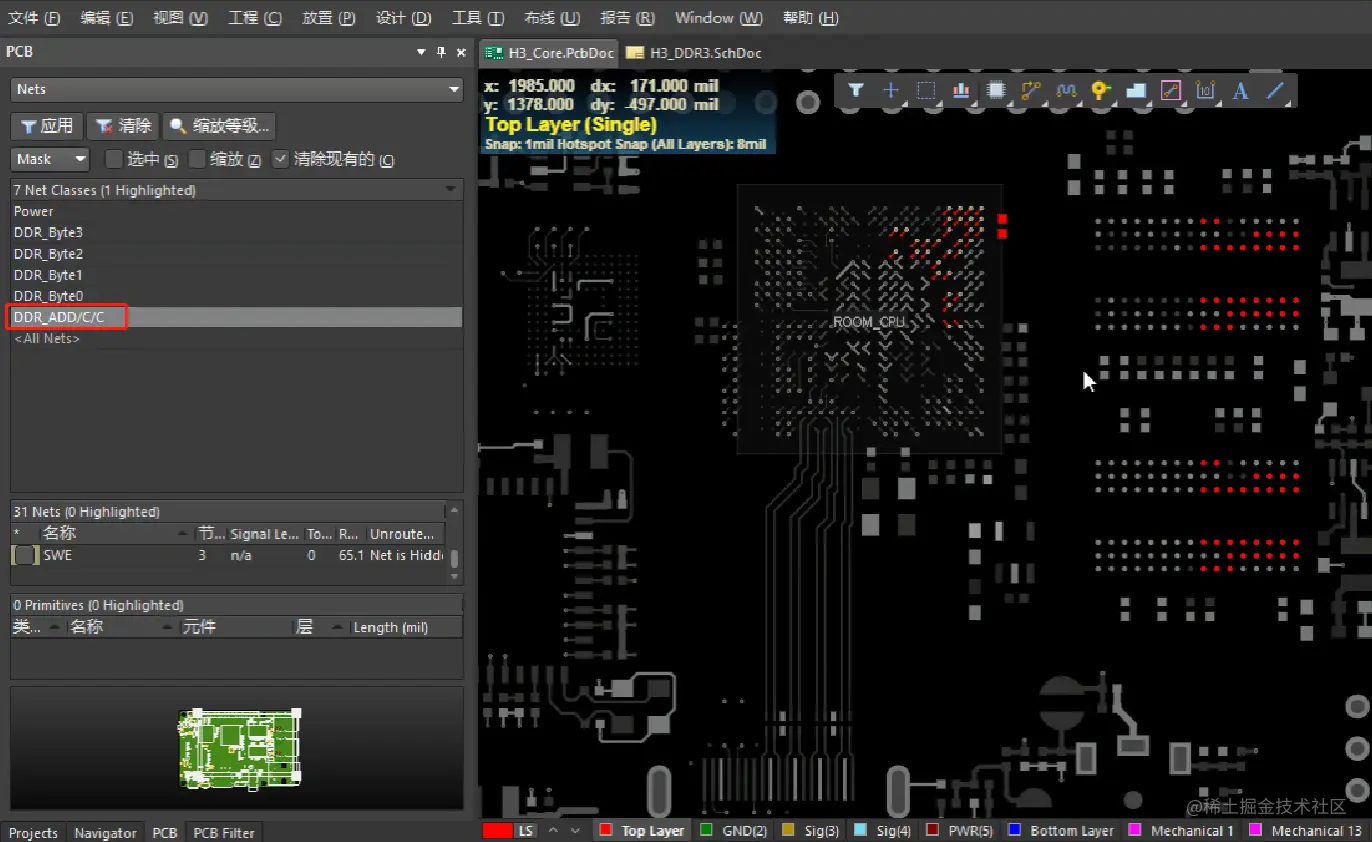Screen dimensions: 1372x842
Task: Enable the 选中 checkbox in PCB panel
Action: pyautogui.click(x=114, y=159)
